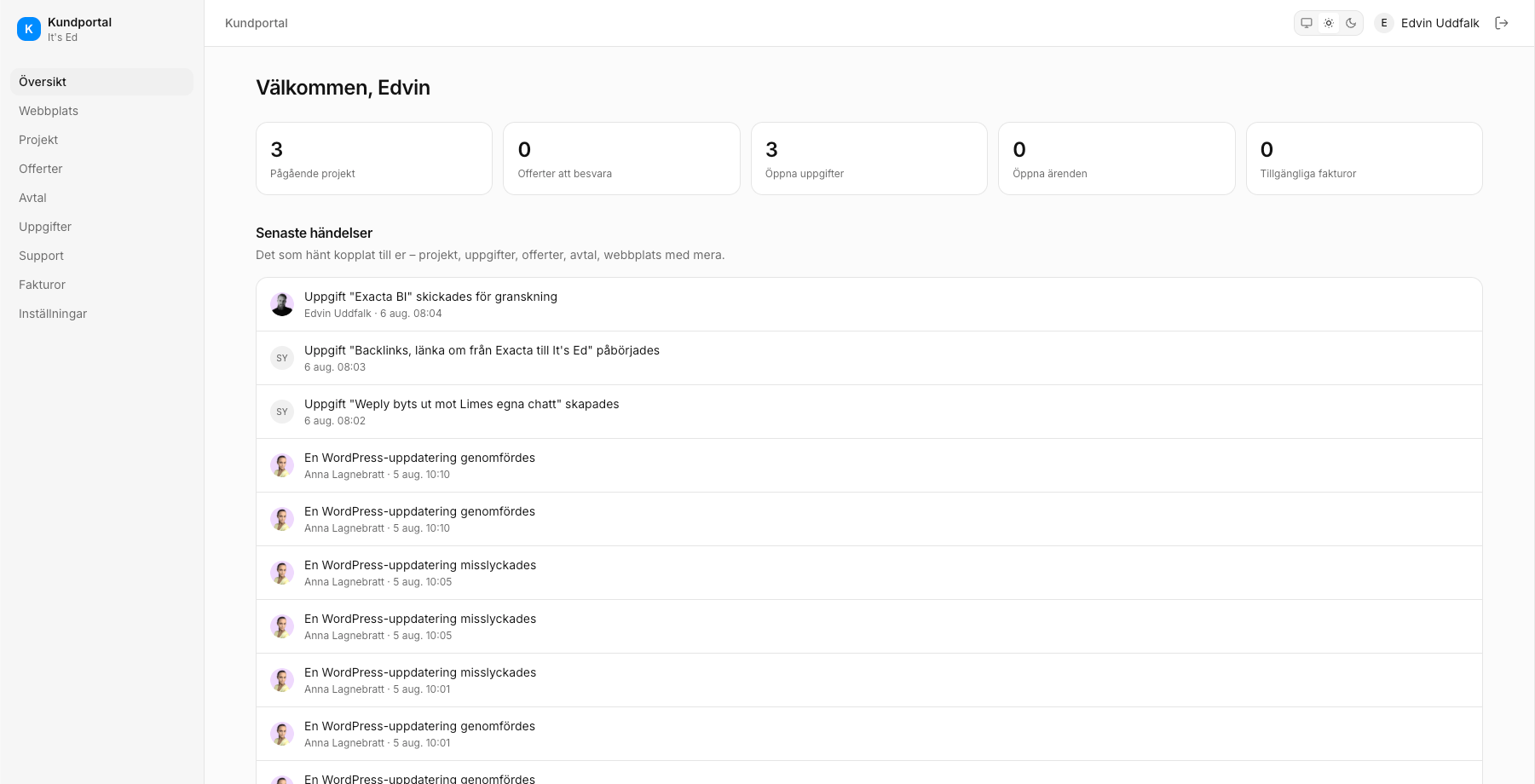Log out with the exit arrow icon

[x=1502, y=23]
